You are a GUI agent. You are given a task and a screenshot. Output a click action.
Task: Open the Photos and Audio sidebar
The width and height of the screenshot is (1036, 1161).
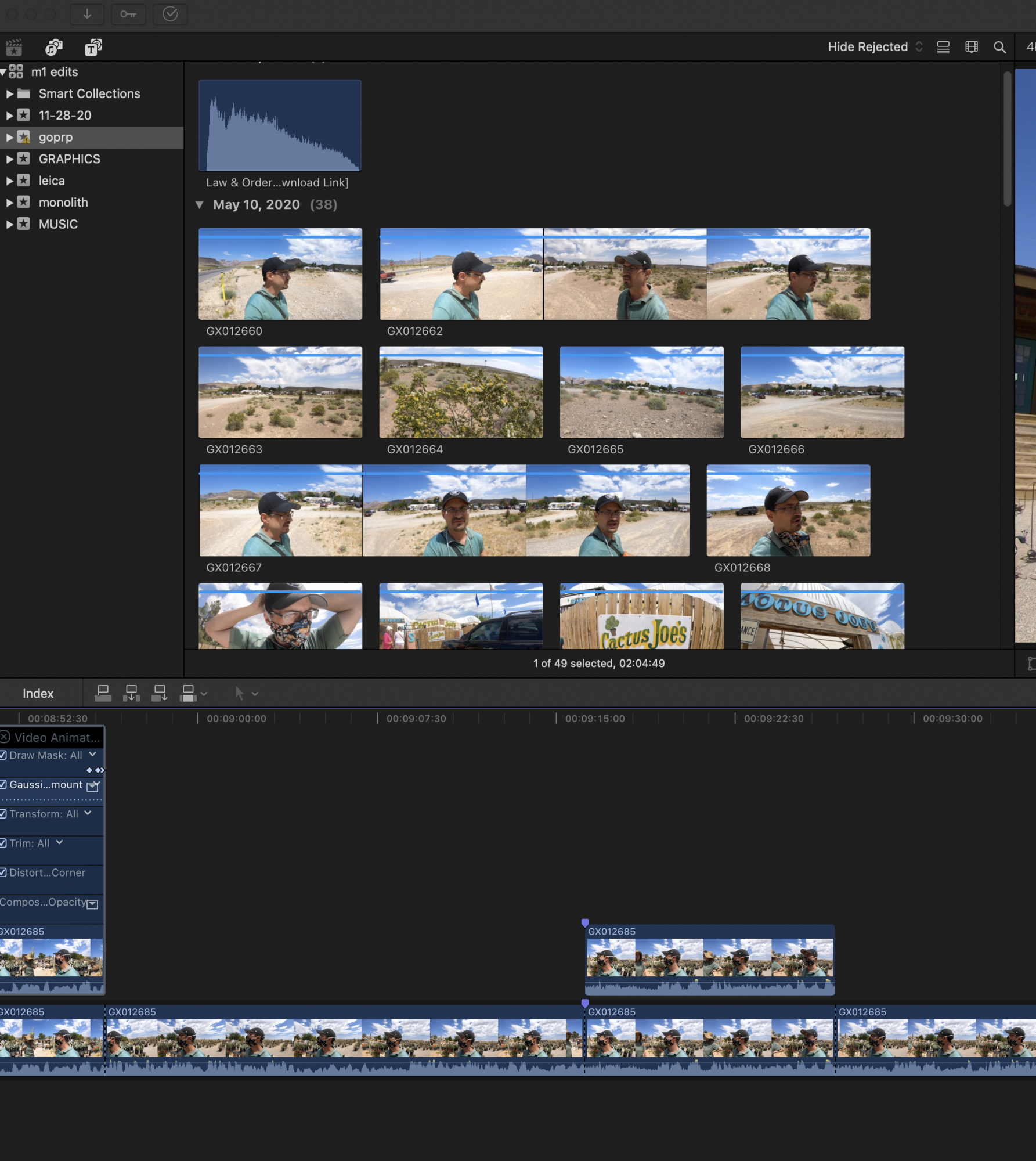54,47
